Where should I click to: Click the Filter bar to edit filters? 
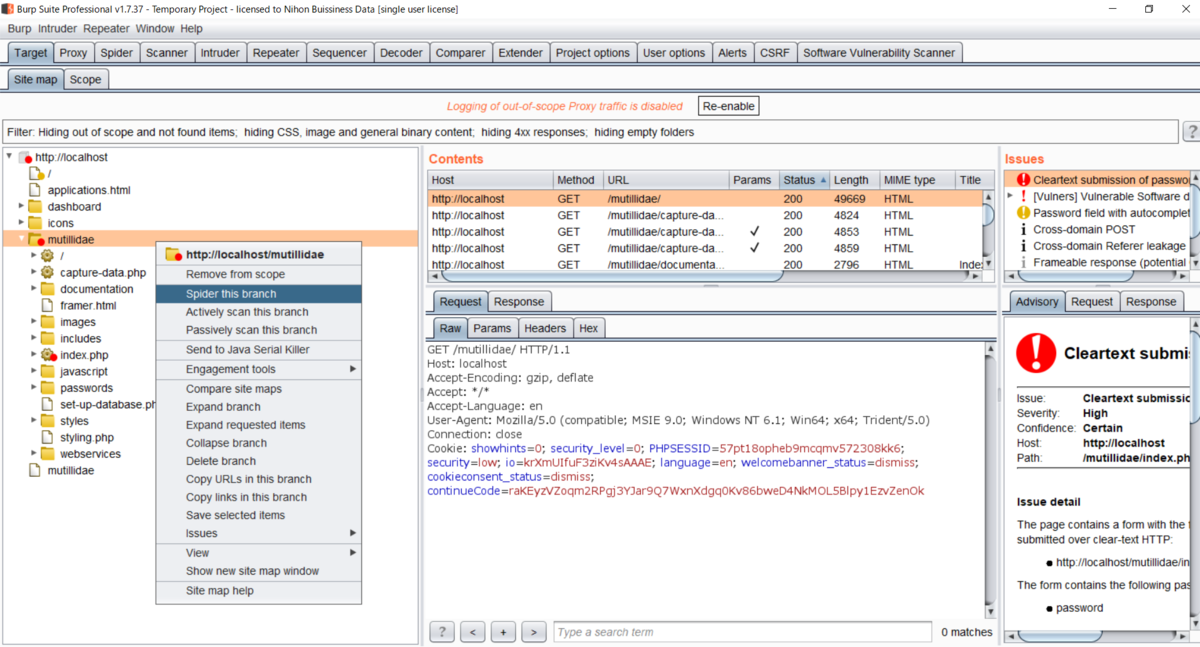click(x=590, y=132)
